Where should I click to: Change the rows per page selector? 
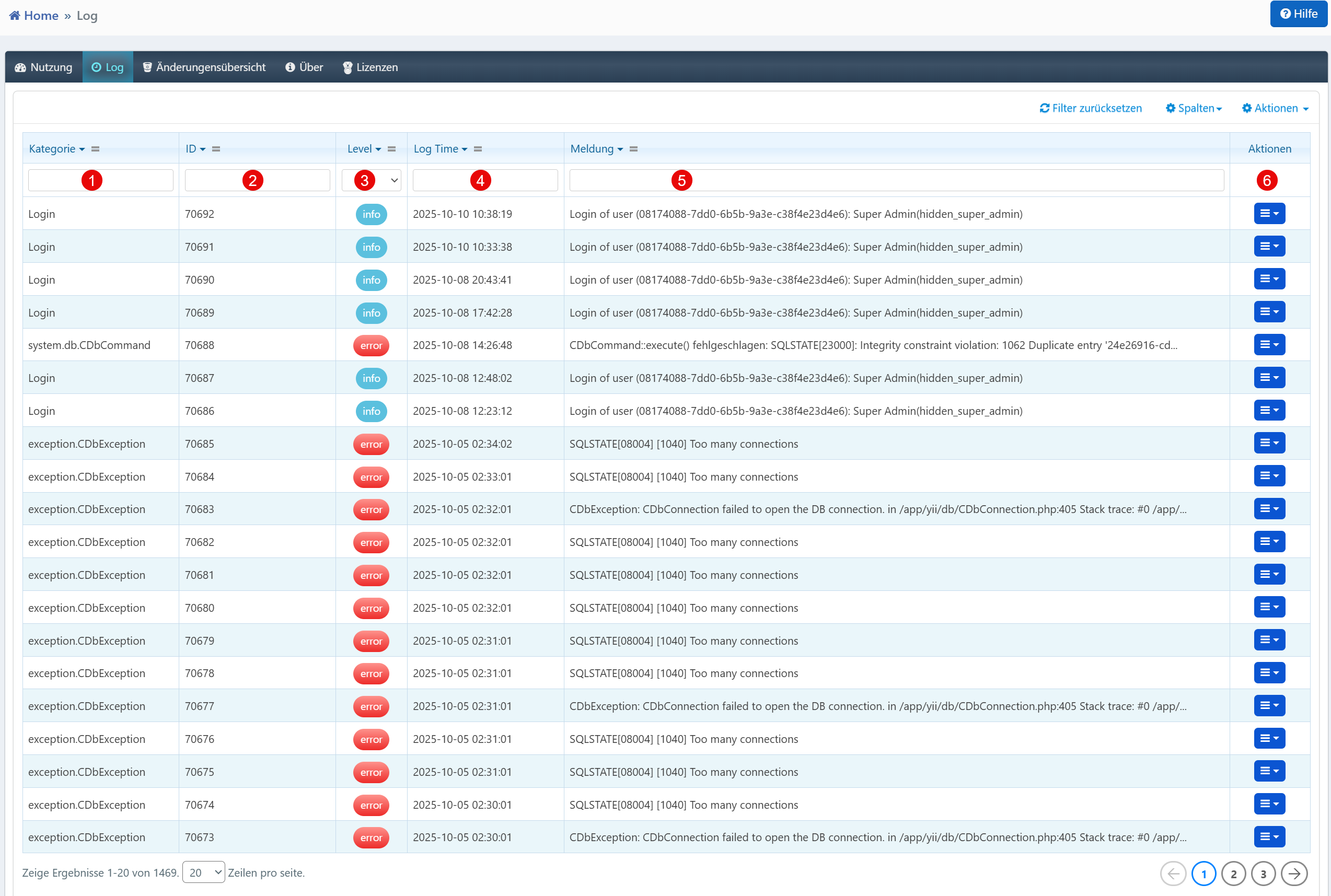tap(203, 872)
